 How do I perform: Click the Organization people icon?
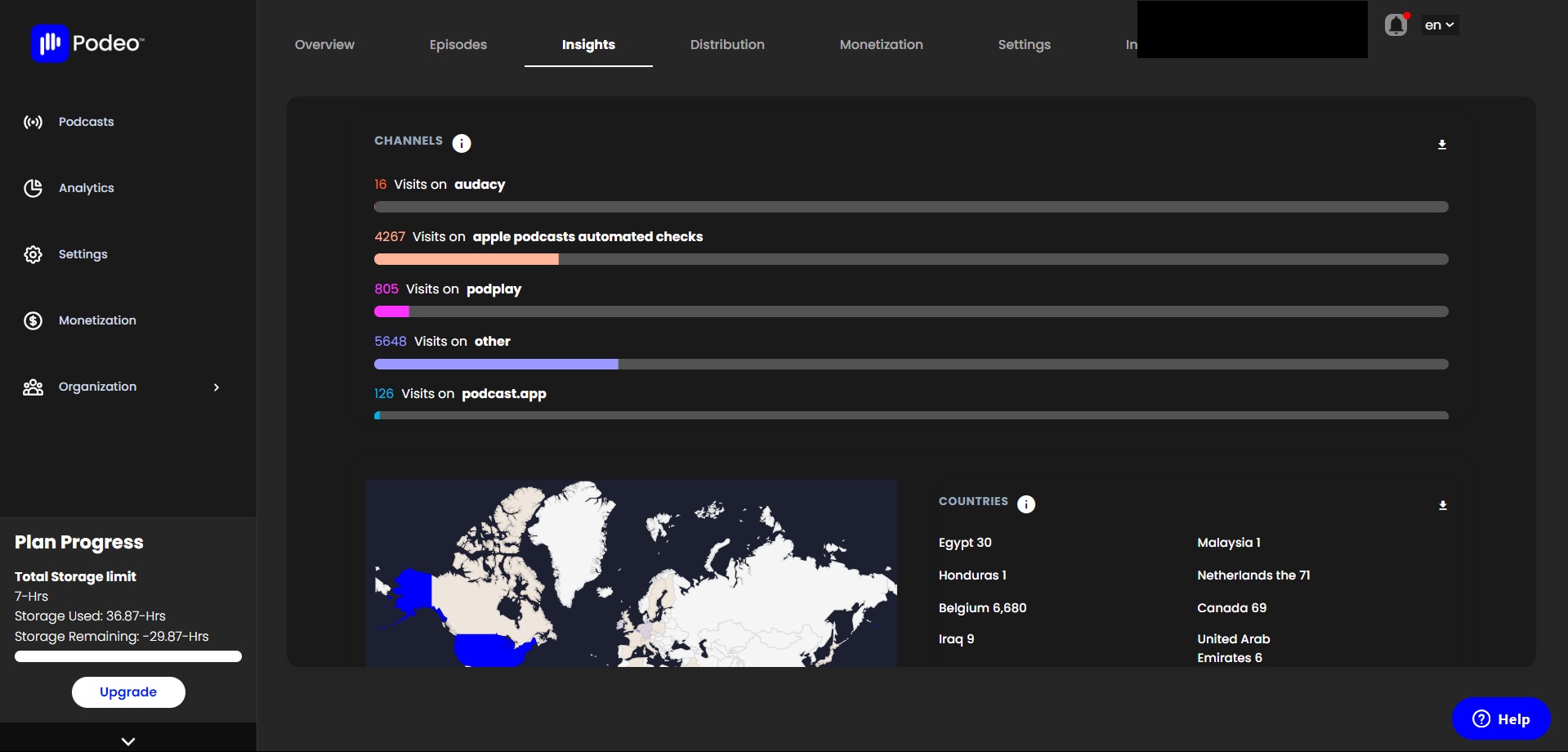click(33, 387)
